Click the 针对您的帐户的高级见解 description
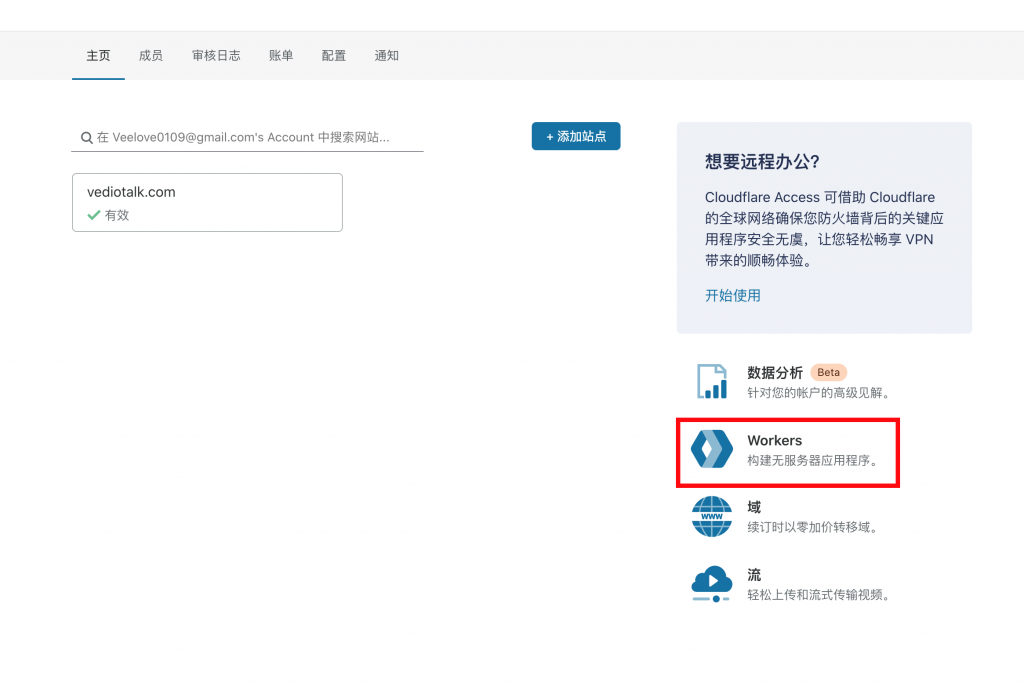 click(820, 393)
